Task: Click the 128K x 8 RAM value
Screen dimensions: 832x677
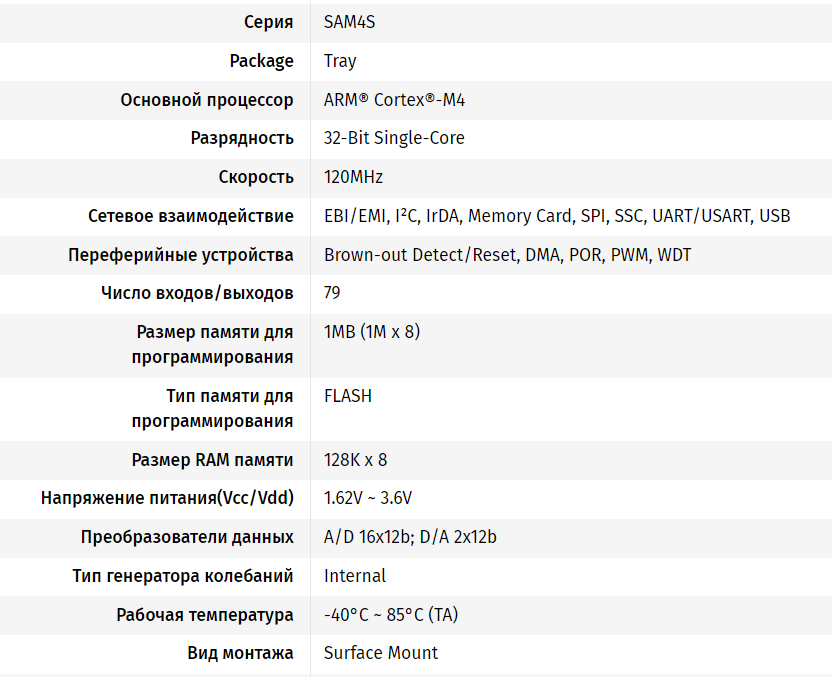Action: pyautogui.click(x=355, y=460)
